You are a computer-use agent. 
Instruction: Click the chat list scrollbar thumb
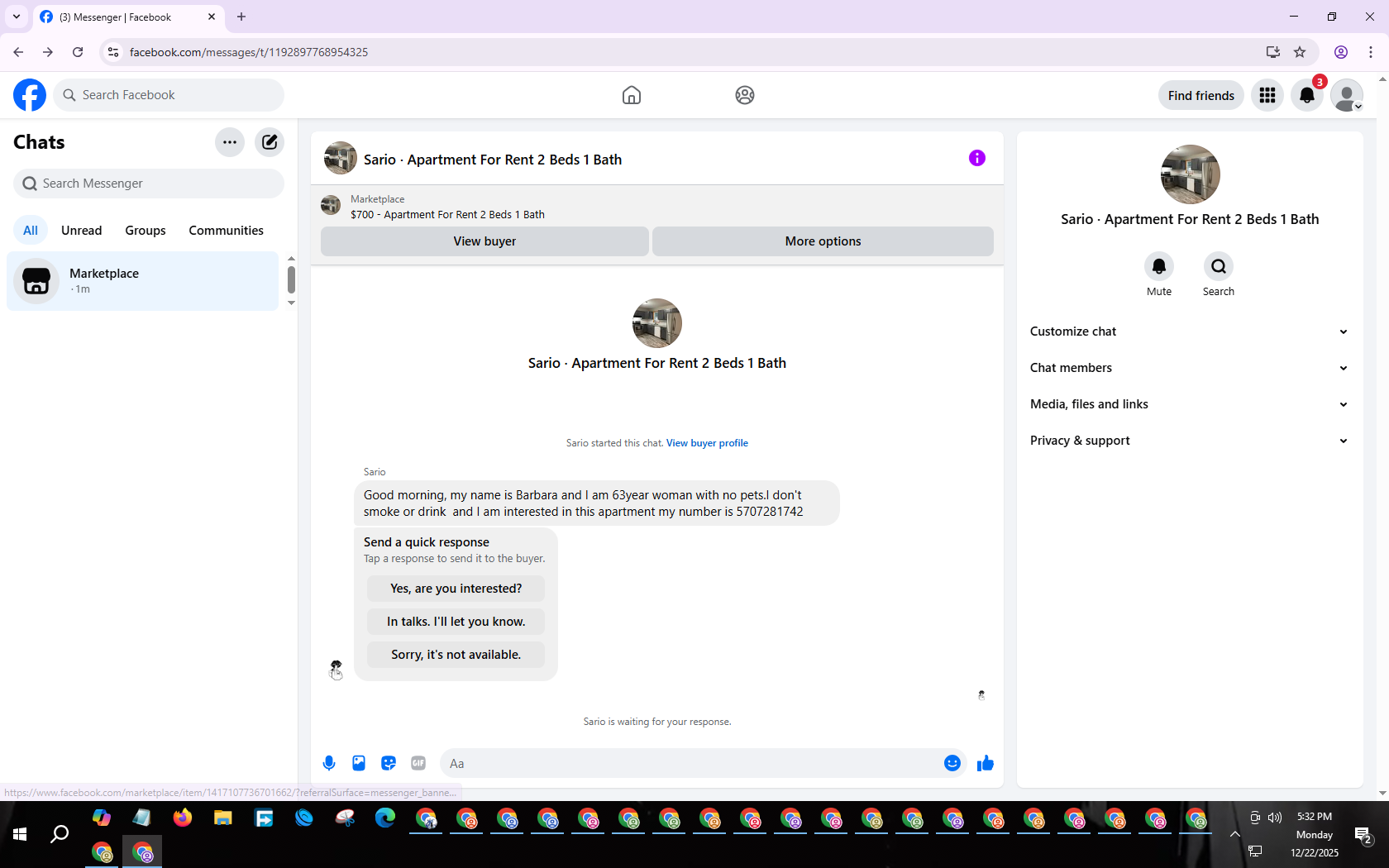[291, 279]
